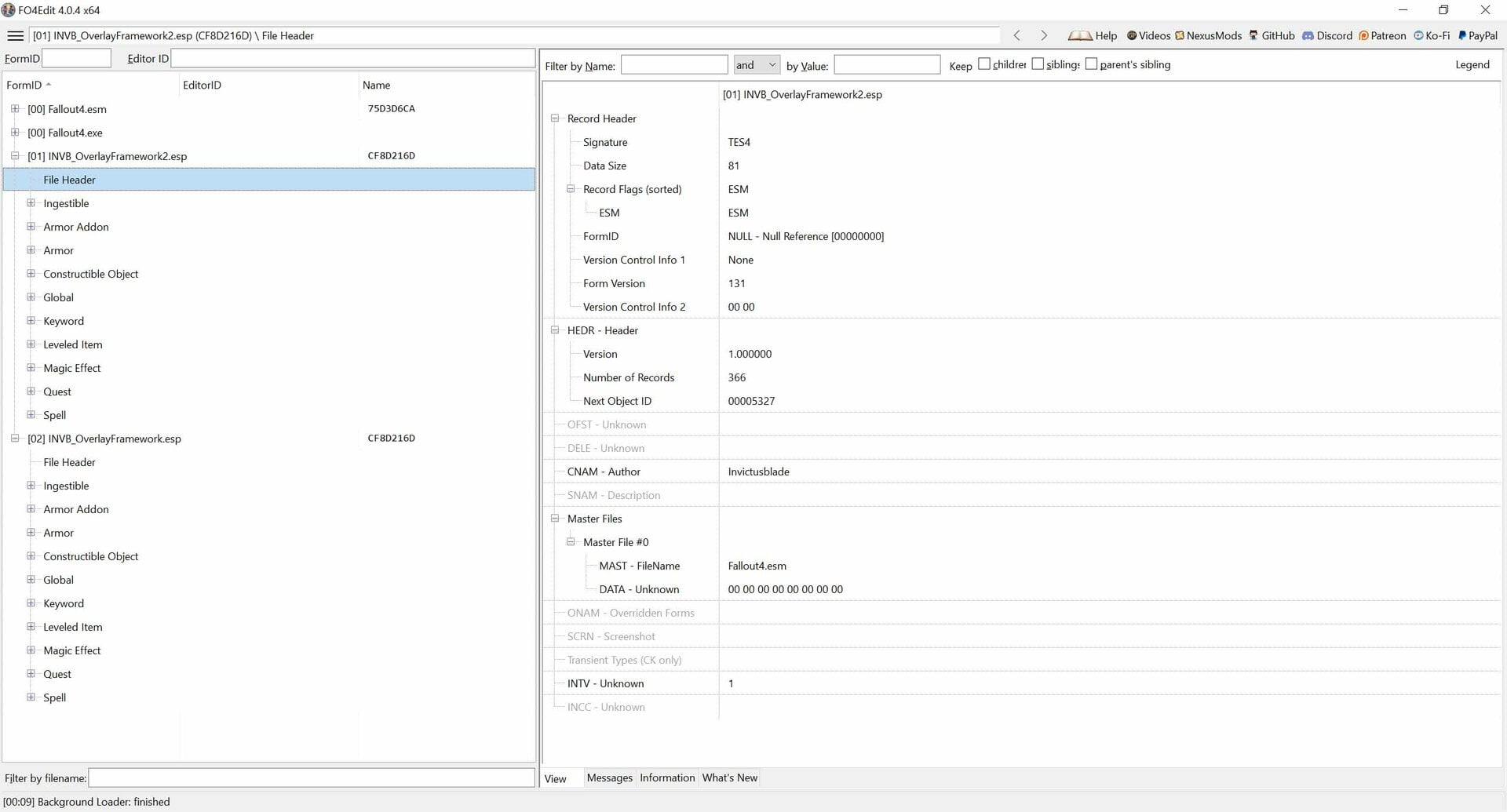
Task: Toggle the Keep children checkbox
Action: 984,64
